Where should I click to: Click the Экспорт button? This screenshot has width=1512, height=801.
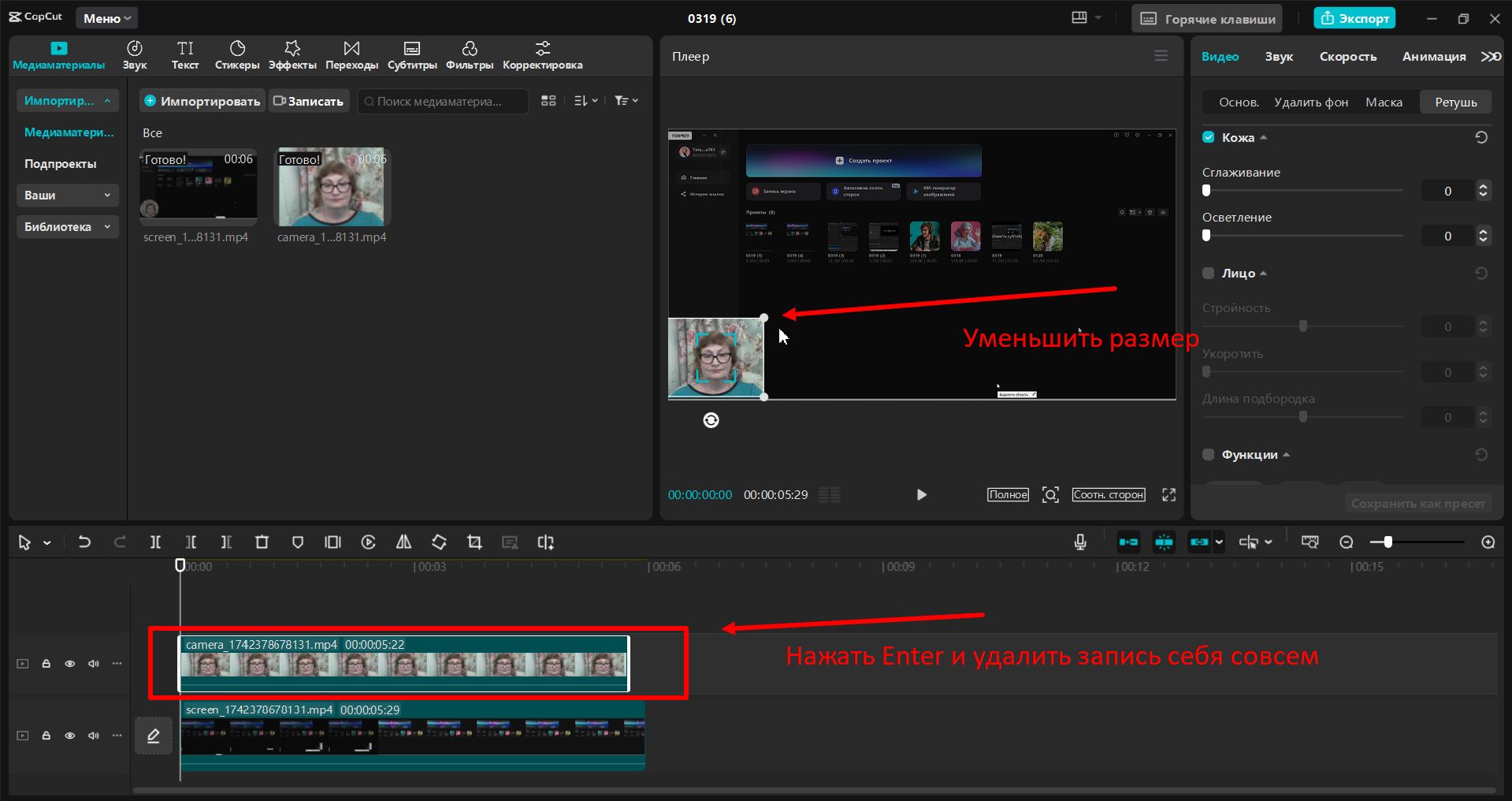tap(1354, 18)
